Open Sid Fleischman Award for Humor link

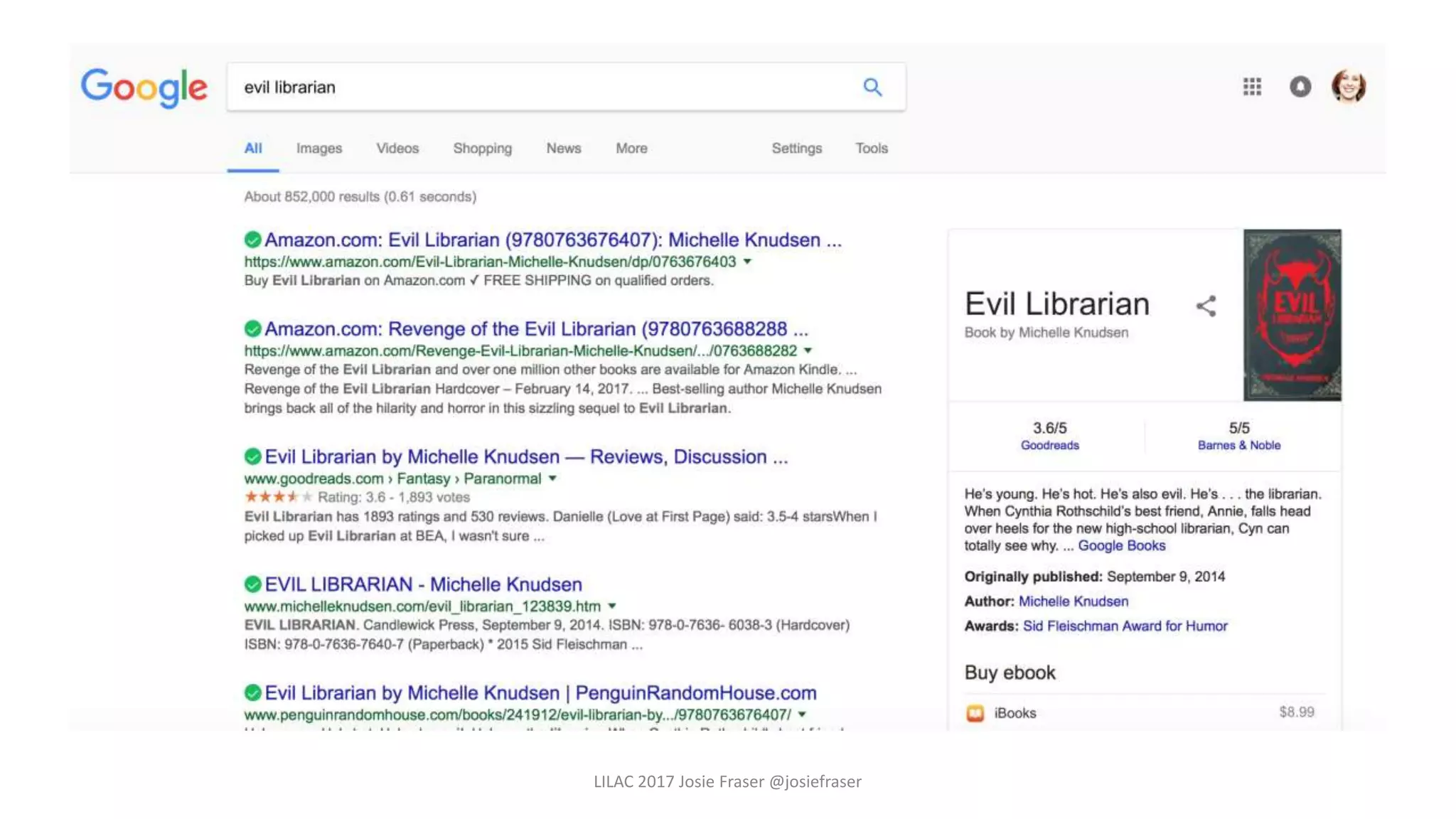(1125, 626)
